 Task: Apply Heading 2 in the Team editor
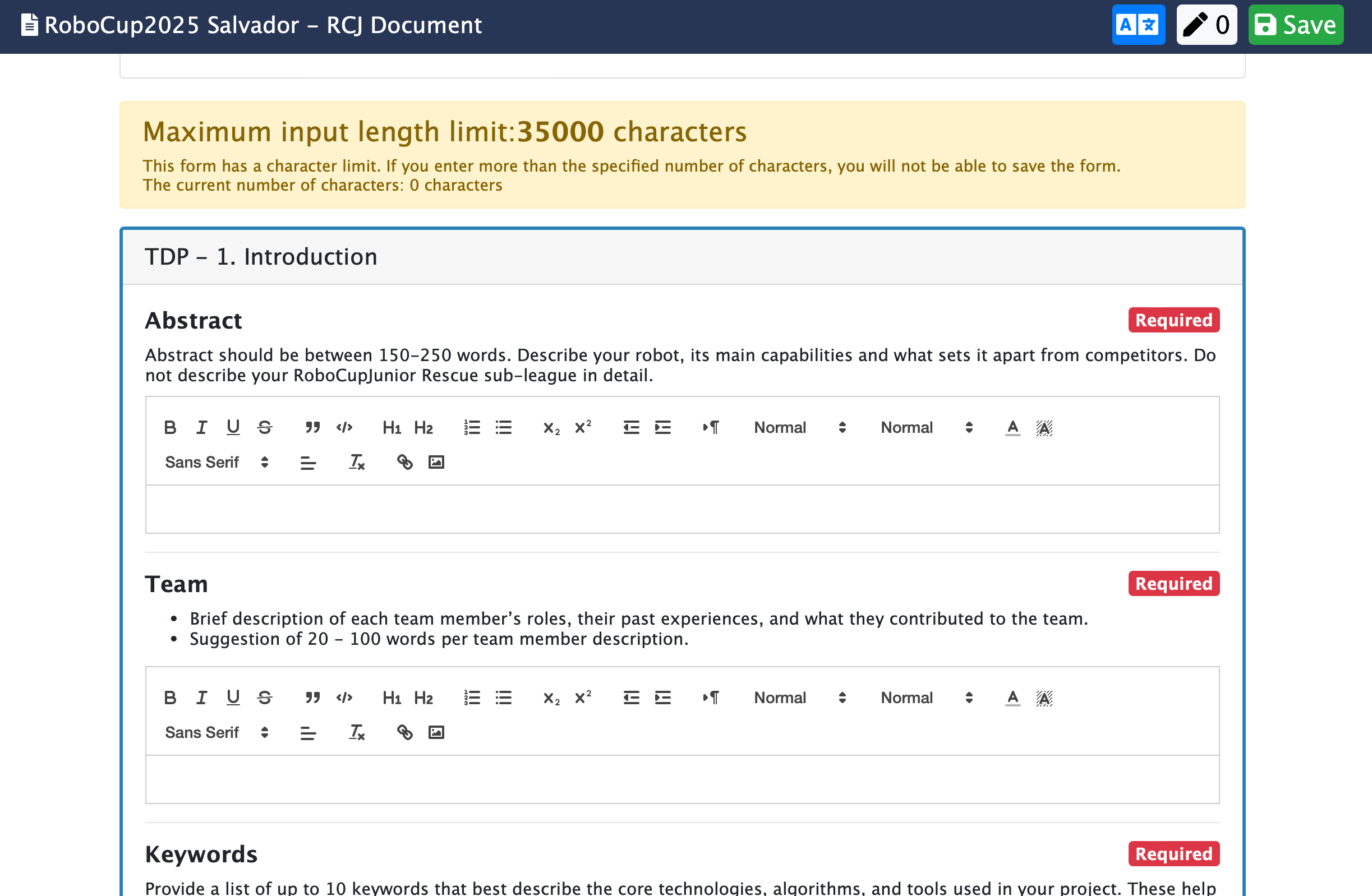[x=423, y=698]
